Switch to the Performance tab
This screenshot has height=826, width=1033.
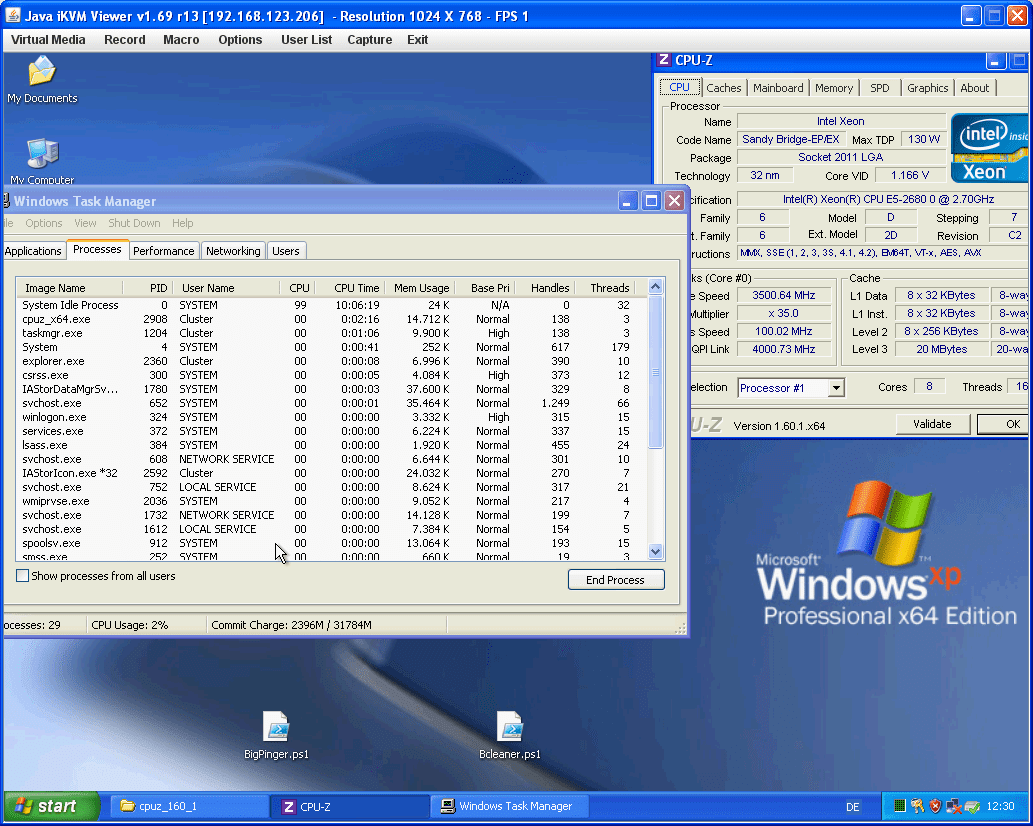point(164,251)
